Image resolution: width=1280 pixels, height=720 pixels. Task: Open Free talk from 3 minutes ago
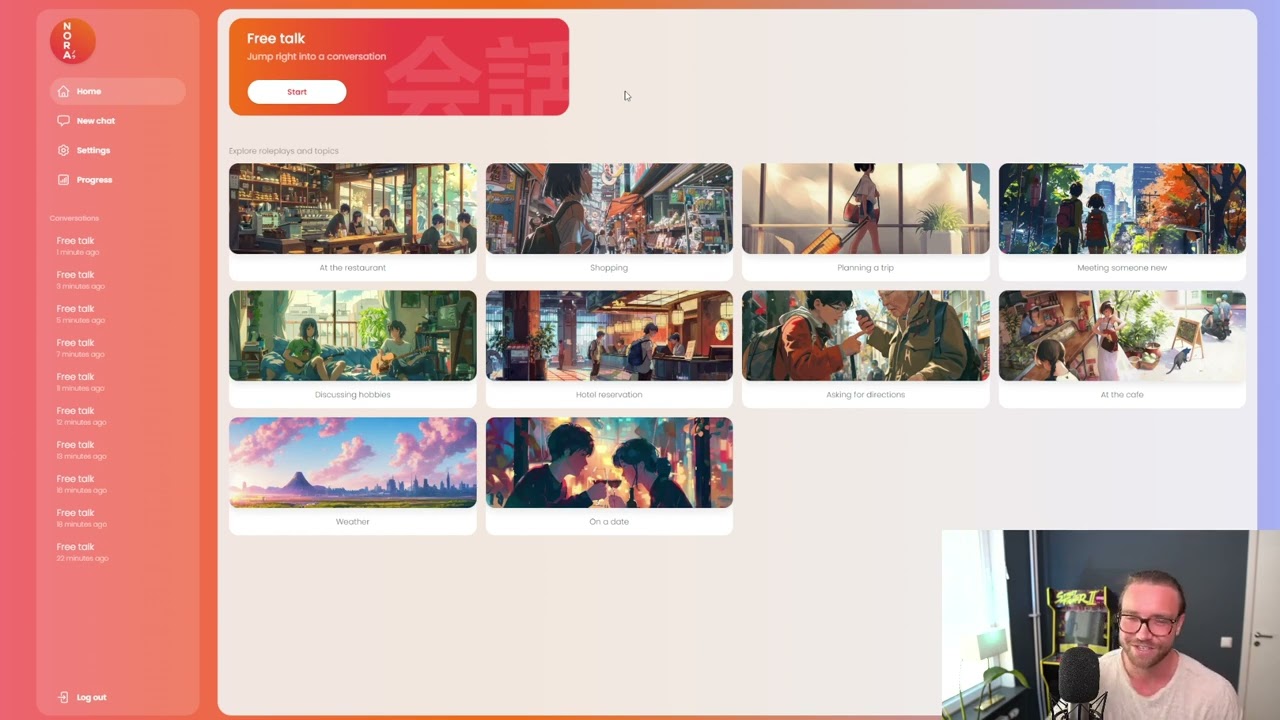click(x=80, y=280)
